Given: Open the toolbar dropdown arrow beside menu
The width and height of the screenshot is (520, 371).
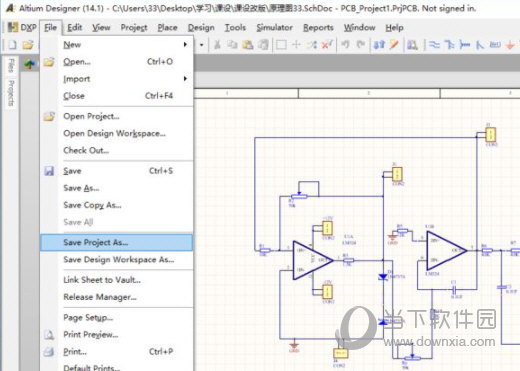Looking at the screenshot, I should tap(201, 45).
